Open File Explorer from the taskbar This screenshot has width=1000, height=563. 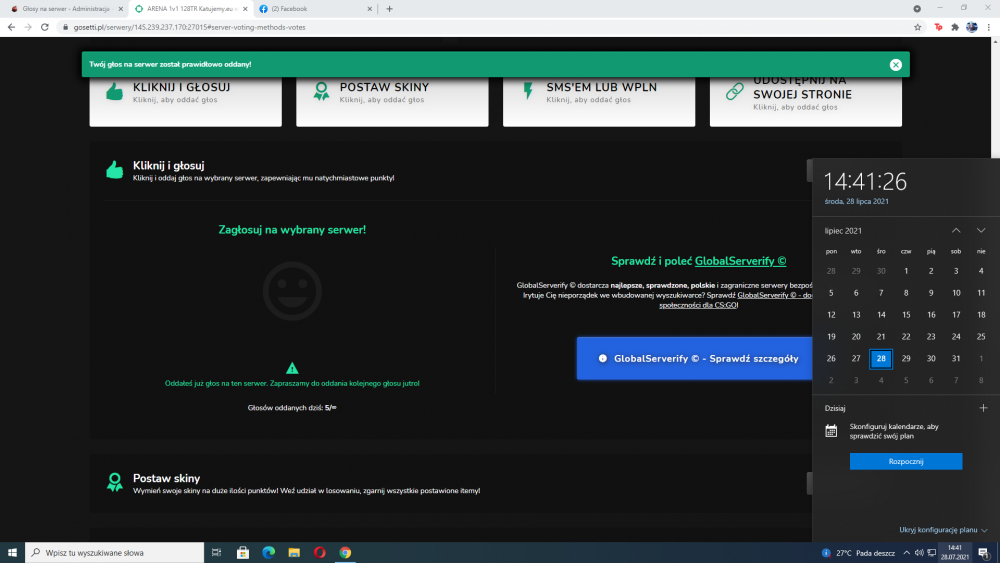pos(294,553)
